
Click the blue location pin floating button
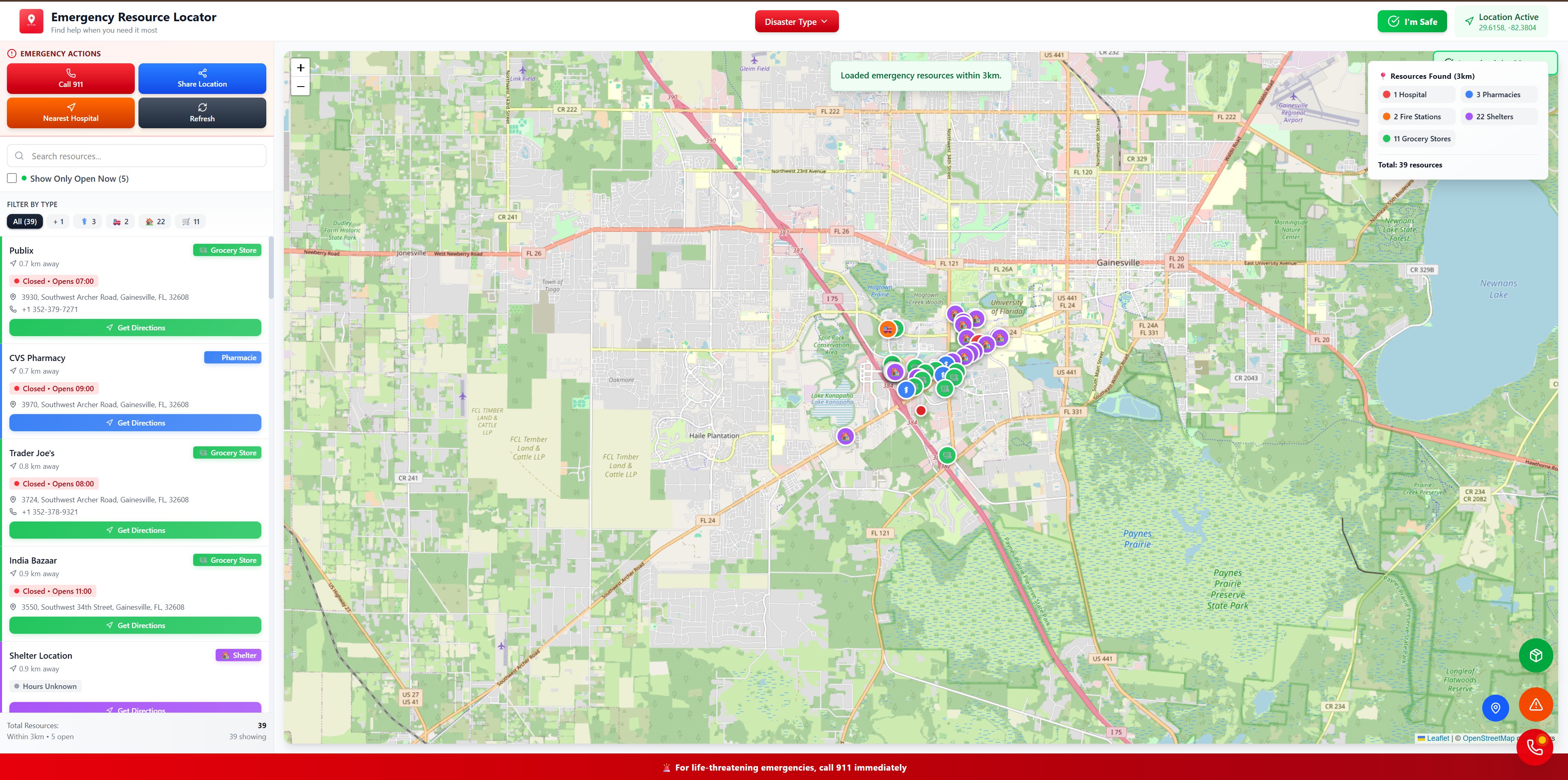pos(1495,708)
